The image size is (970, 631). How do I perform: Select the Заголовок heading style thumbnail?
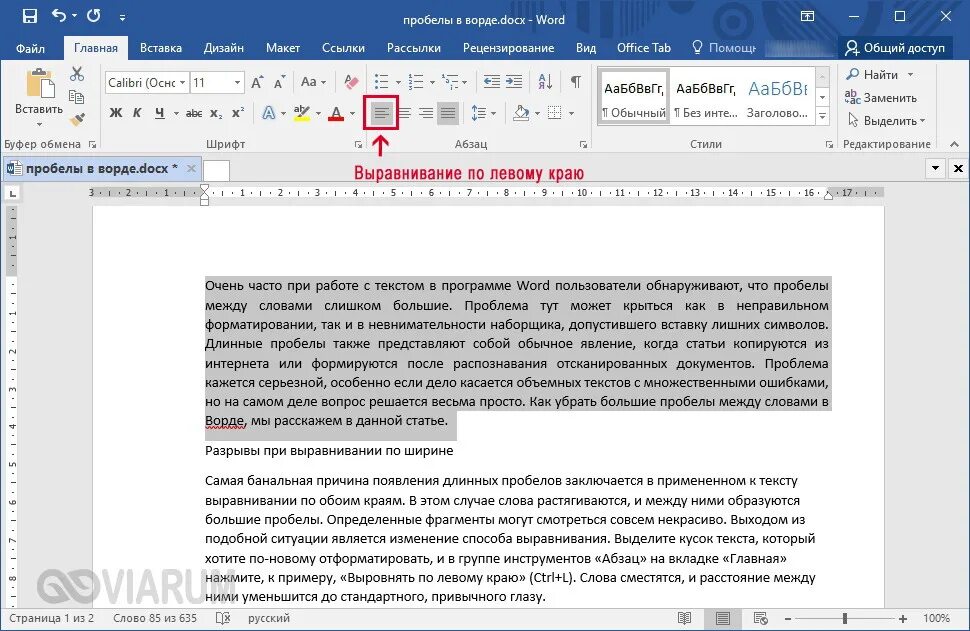pyautogui.click(x=777, y=99)
